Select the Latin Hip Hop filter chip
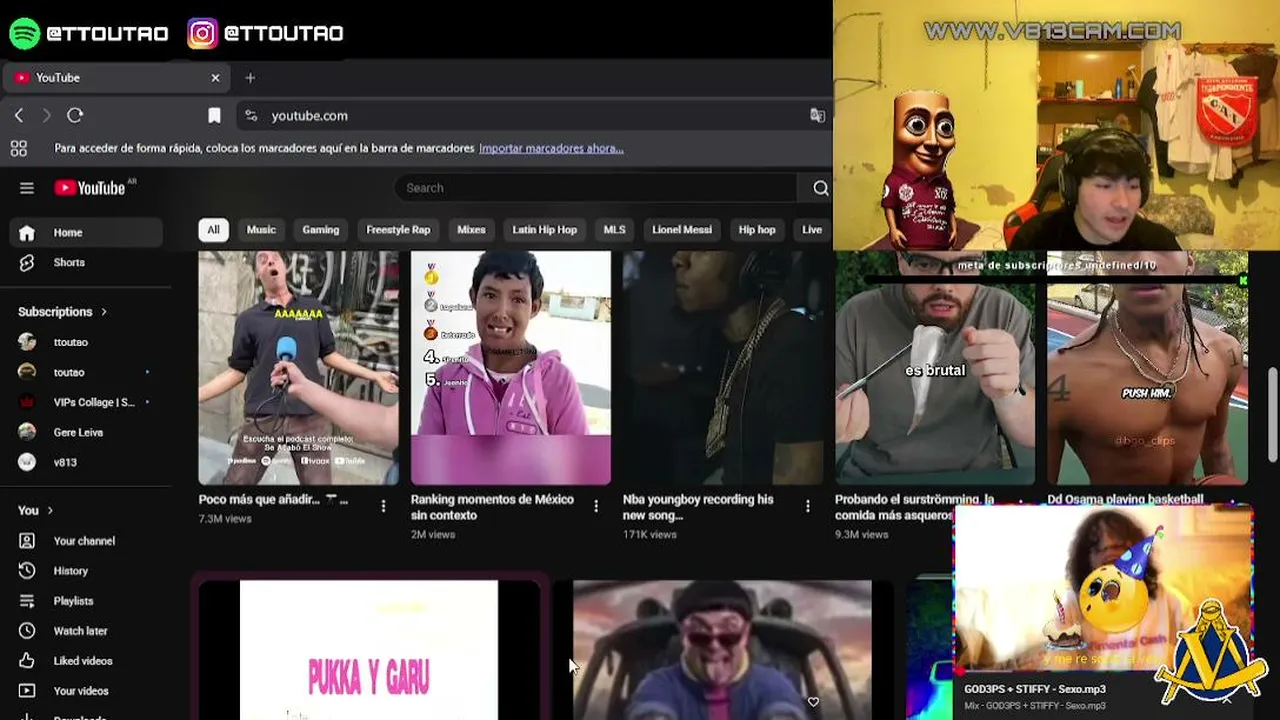Screen dimensions: 1280x720 [x=545, y=230]
